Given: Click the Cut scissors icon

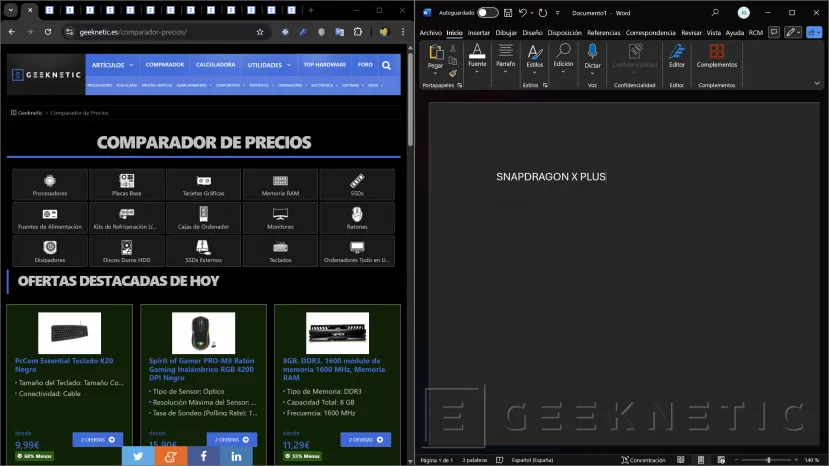Looking at the screenshot, I should pyautogui.click(x=453, y=48).
